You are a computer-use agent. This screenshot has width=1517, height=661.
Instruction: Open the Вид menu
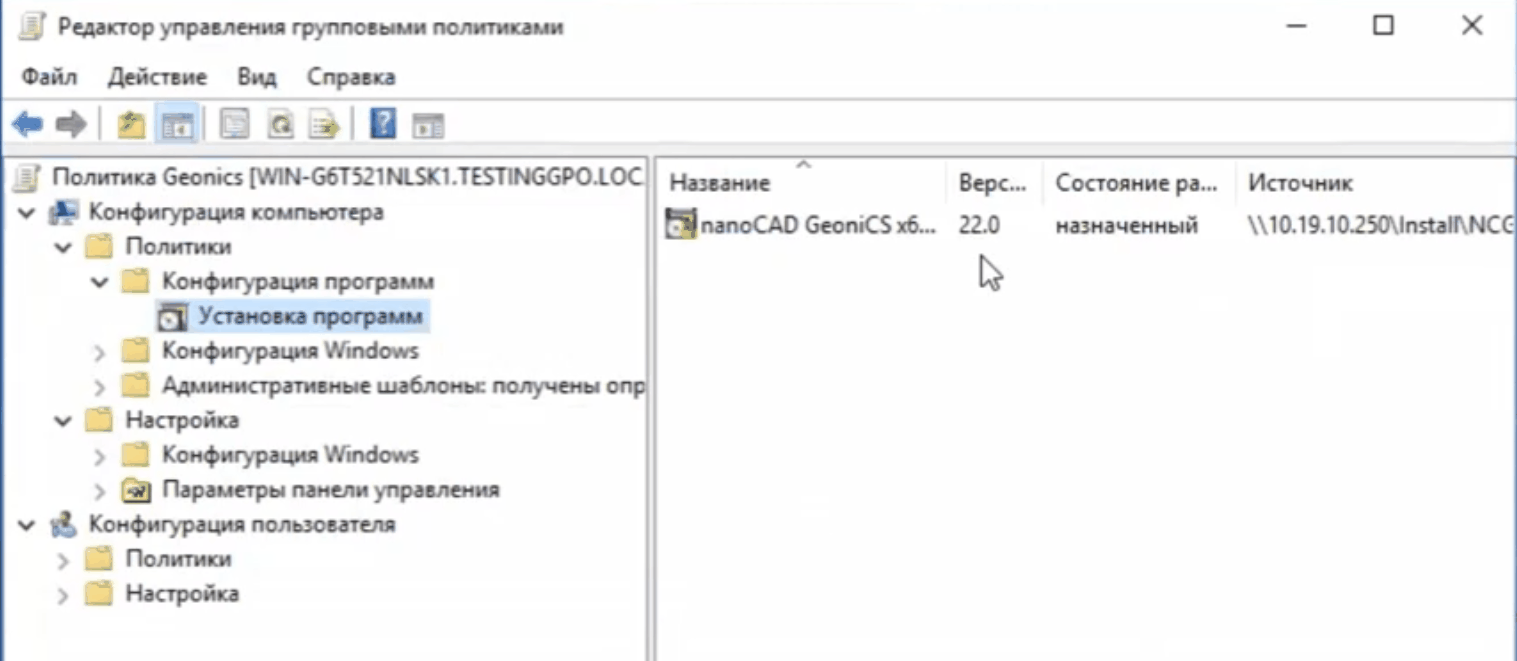(257, 77)
